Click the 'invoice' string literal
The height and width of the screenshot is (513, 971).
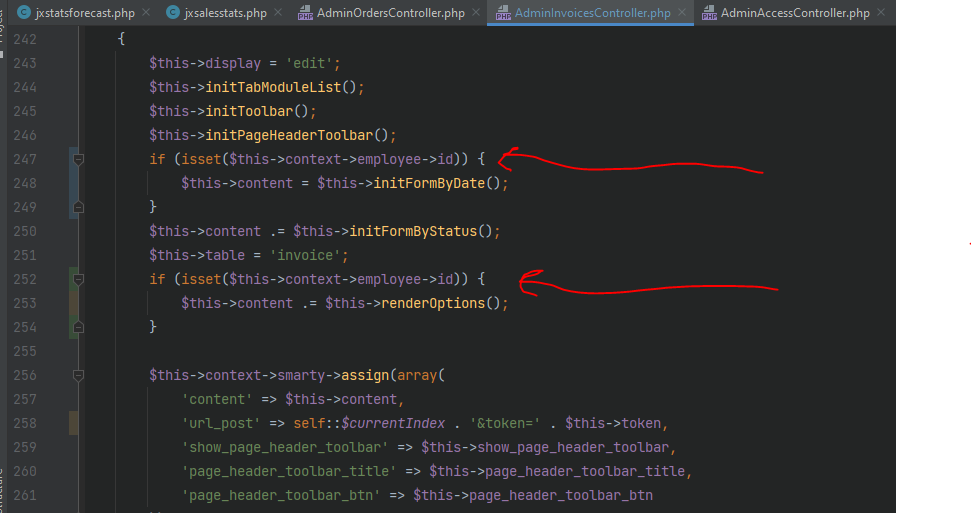(x=305, y=256)
